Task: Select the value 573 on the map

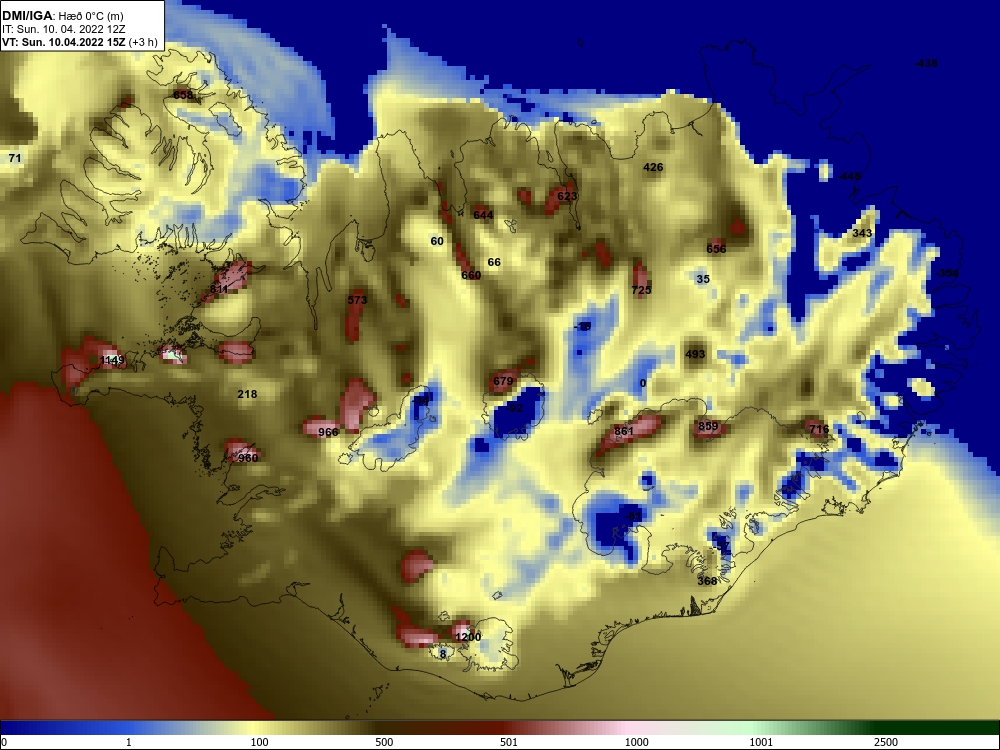Action: 357,300
